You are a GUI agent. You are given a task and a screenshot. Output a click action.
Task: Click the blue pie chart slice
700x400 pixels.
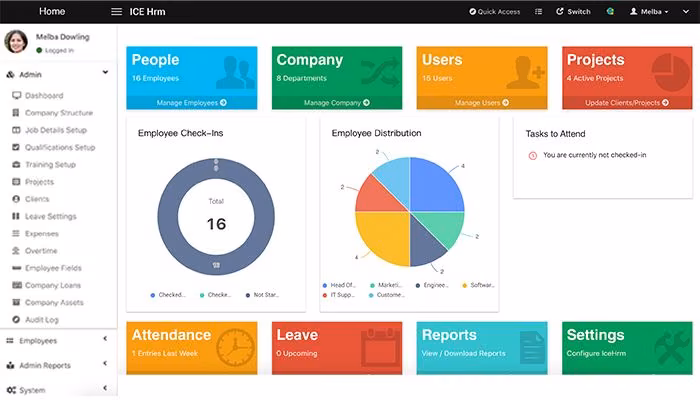pos(433,188)
